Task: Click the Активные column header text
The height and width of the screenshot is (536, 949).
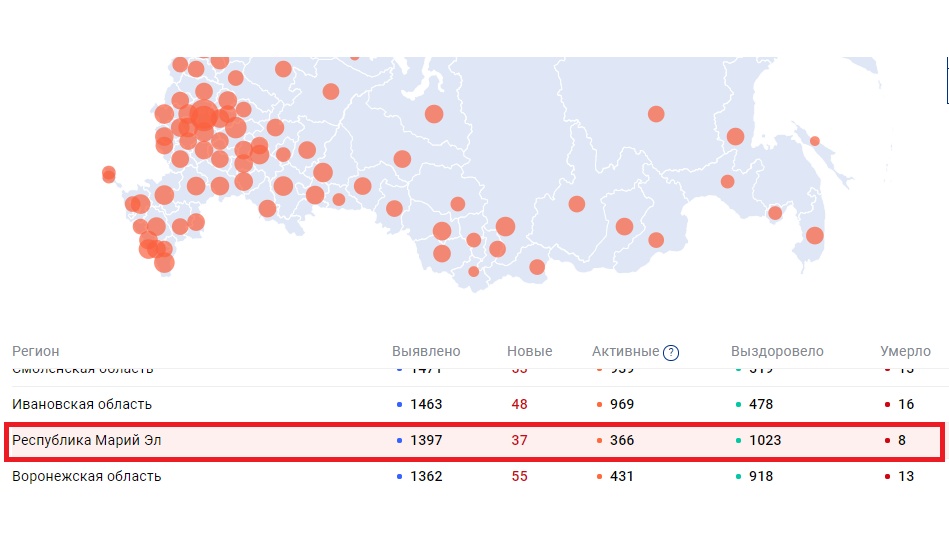Action: pyautogui.click(x=625, y=351)
